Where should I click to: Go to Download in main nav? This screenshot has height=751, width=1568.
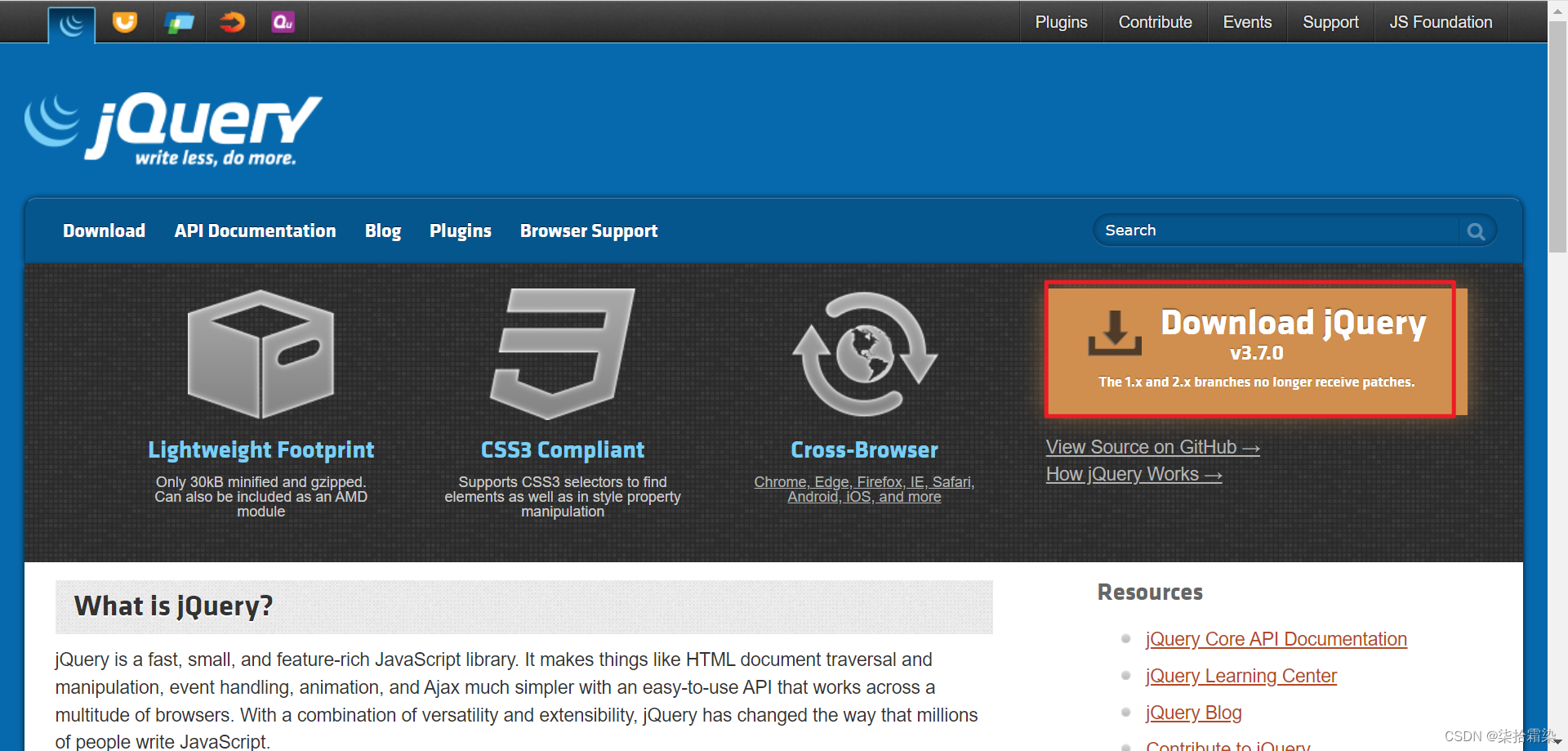pos(105,231)
